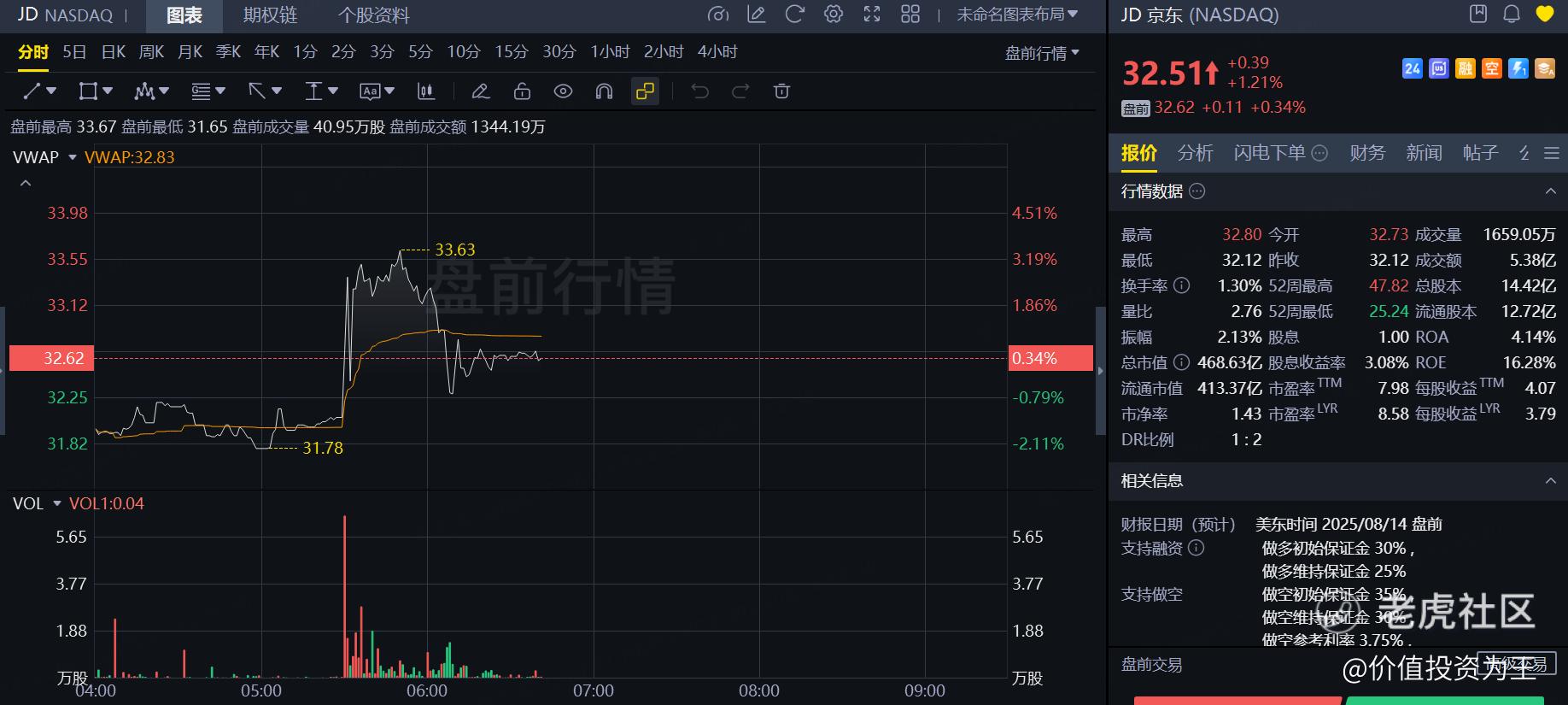Viewport: 1568px width, 705px height.
Task: Switch to the 财务 tab
Action: [1367, 153]
